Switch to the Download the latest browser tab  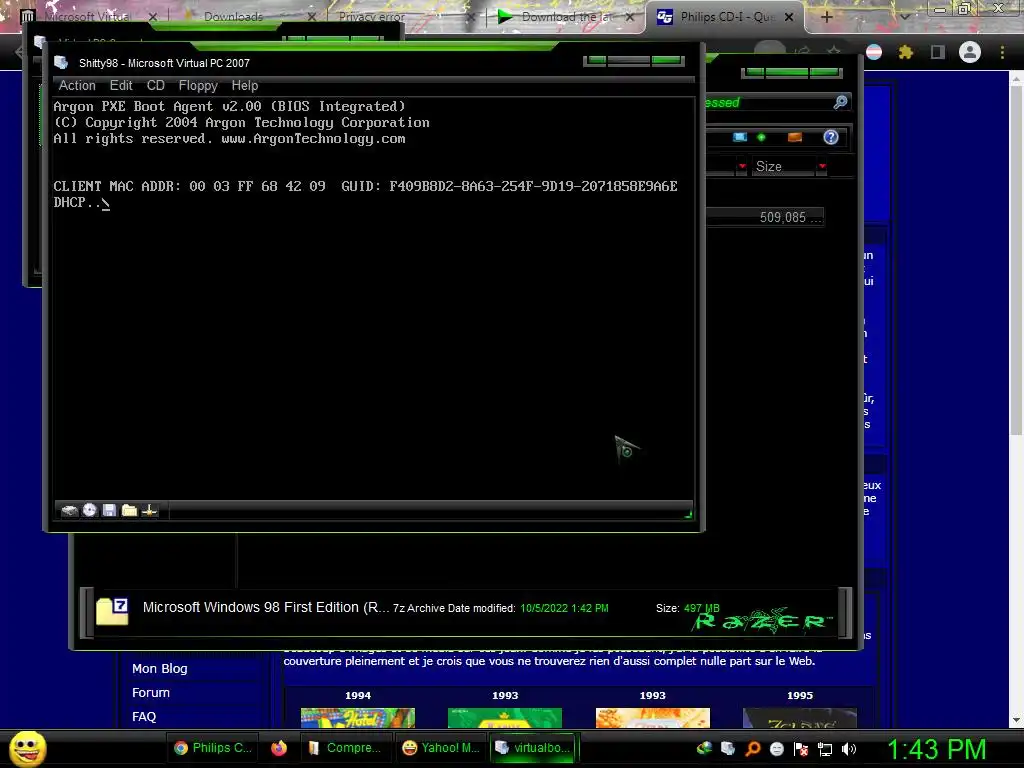[x=566, y=16]
